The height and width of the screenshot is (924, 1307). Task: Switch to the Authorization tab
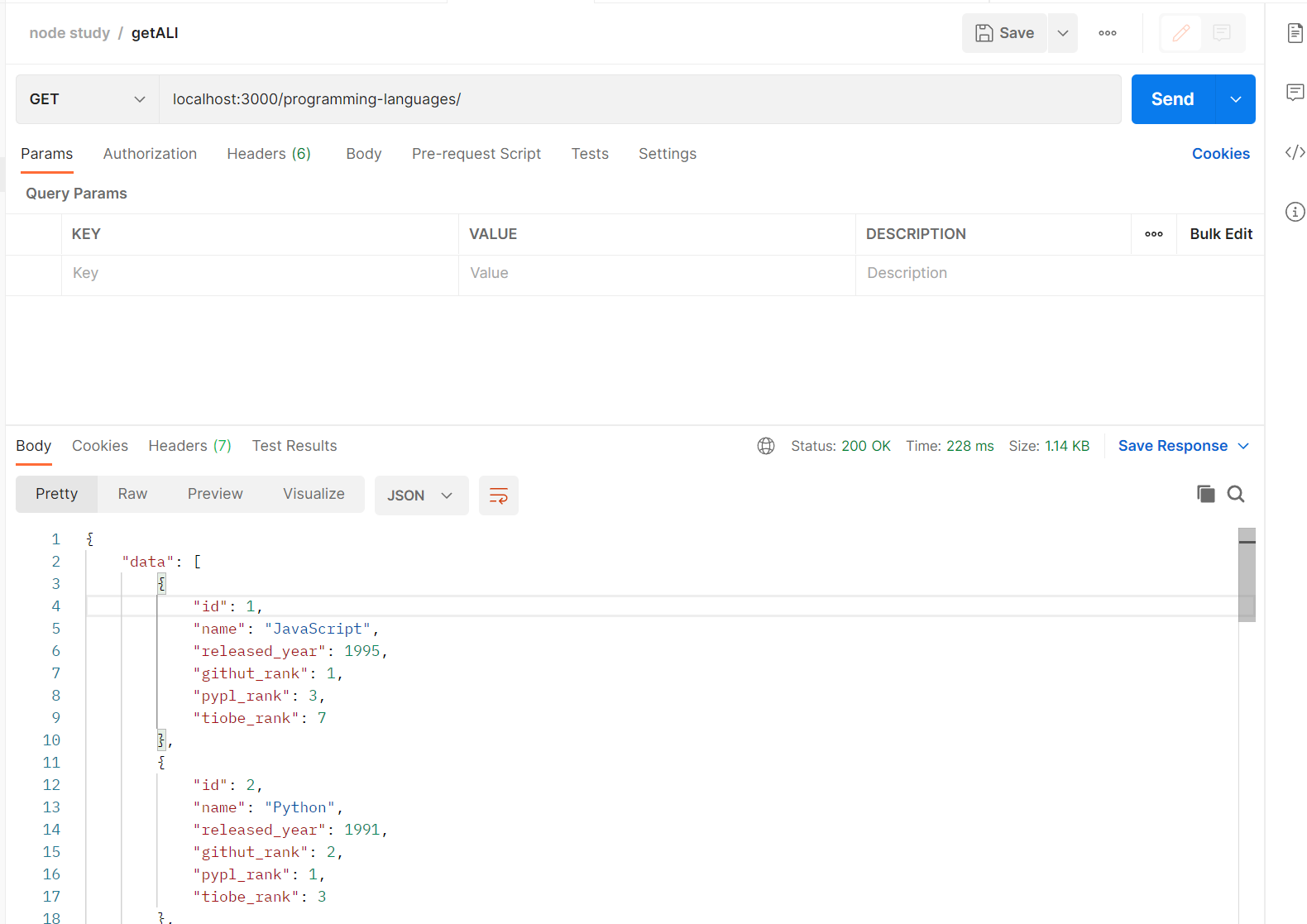[150, 154]
